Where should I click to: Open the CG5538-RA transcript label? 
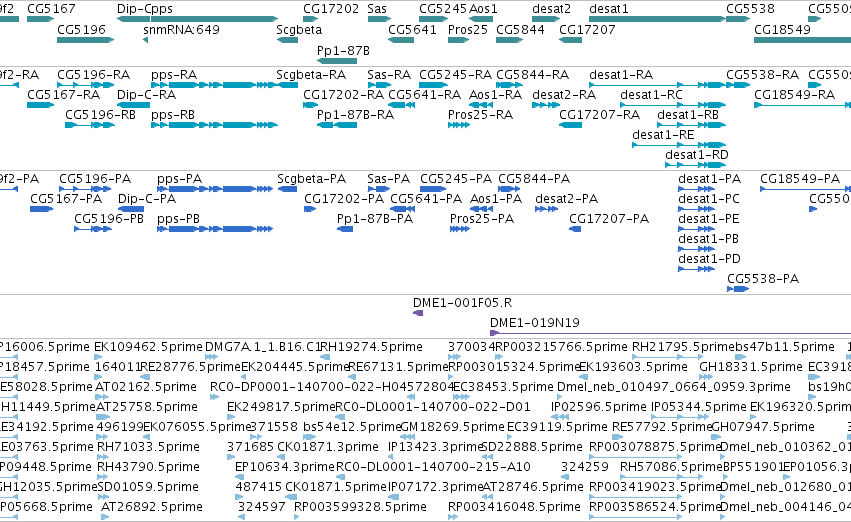point(763,74)
